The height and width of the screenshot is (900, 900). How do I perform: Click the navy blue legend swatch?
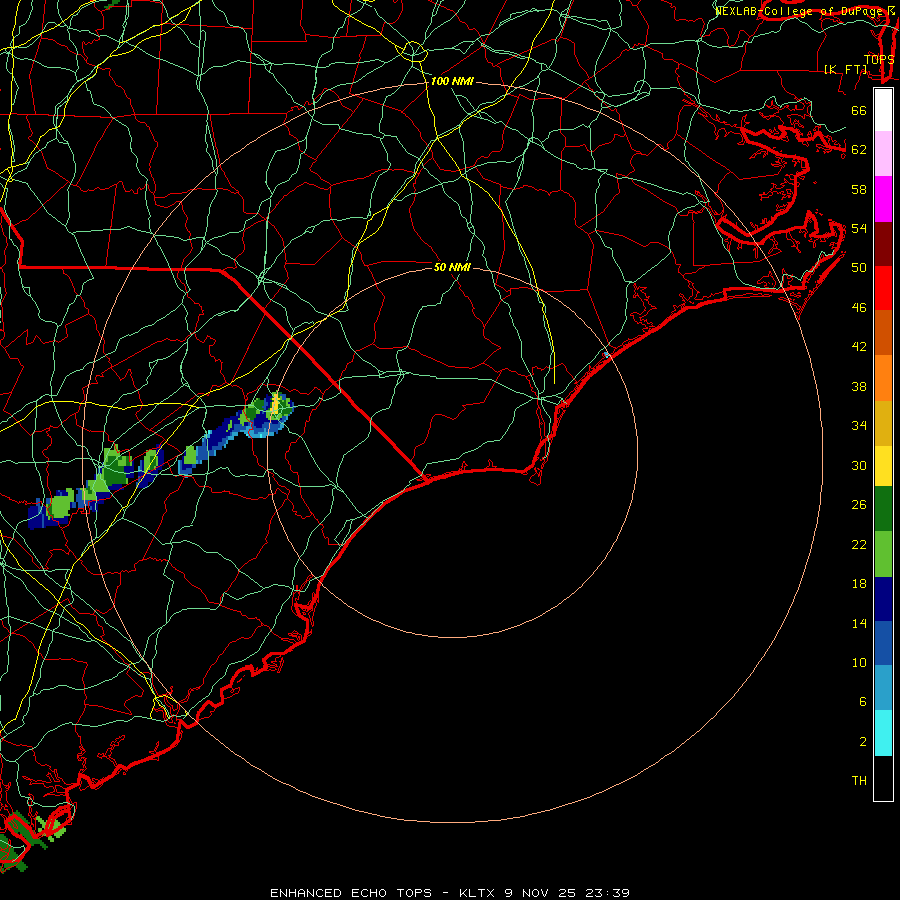(883, 599)
